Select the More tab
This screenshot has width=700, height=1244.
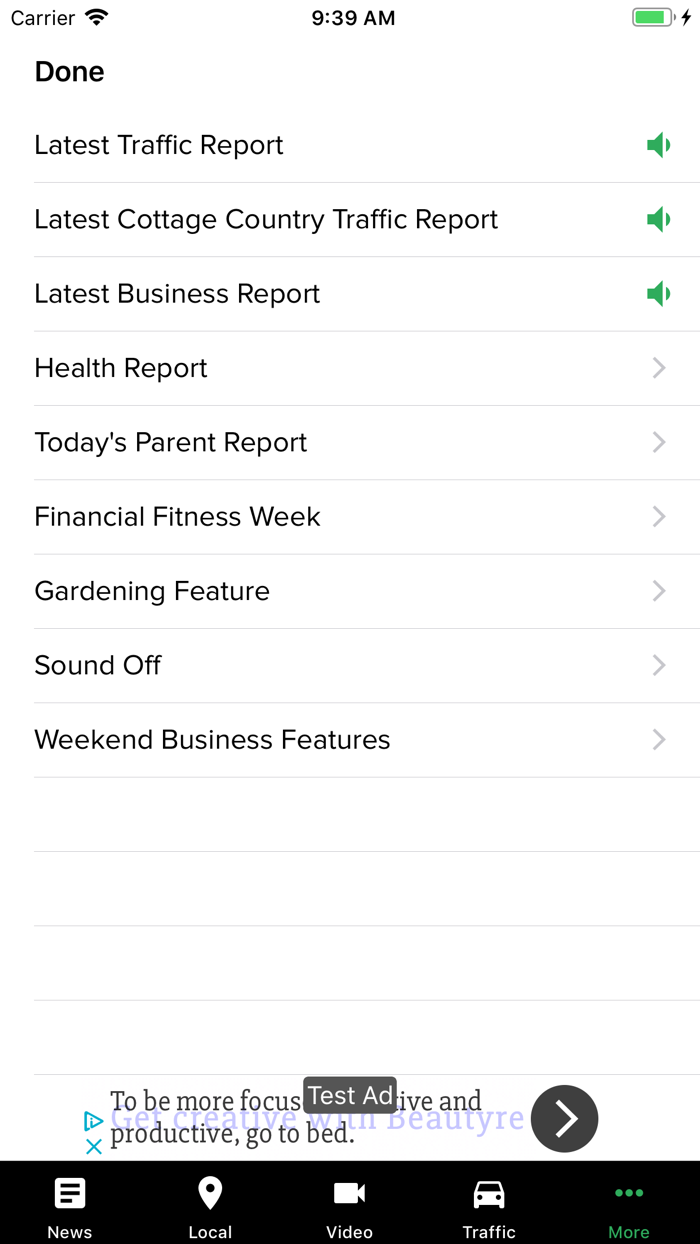(629, 1206)
